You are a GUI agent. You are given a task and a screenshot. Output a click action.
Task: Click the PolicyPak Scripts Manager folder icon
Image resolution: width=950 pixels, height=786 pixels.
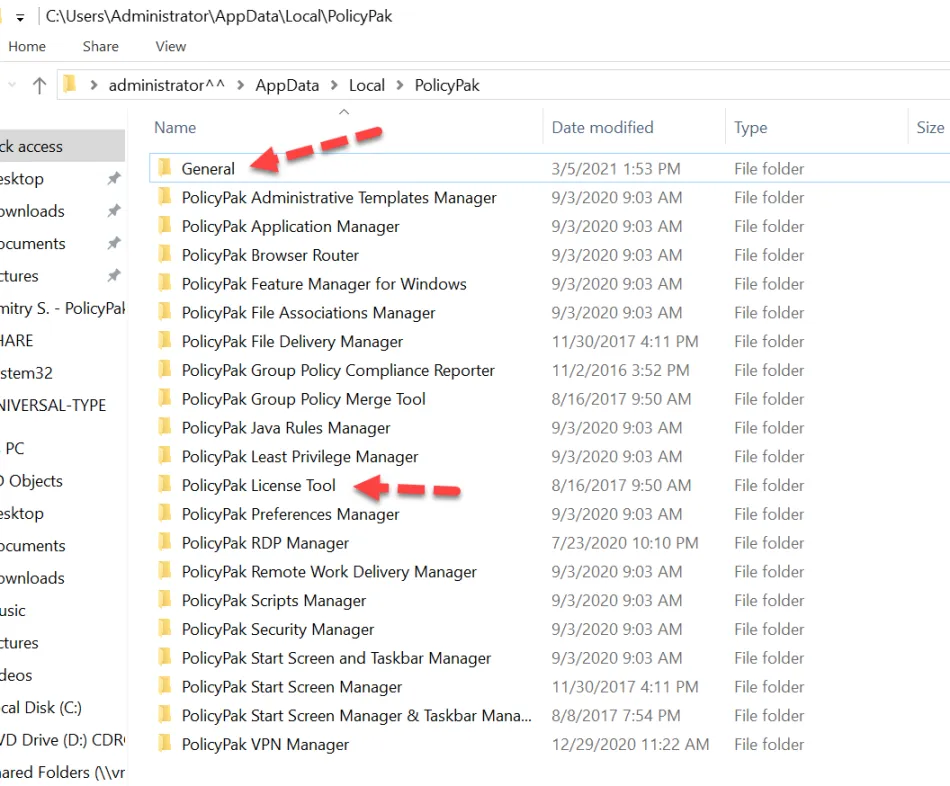(165, 600)
